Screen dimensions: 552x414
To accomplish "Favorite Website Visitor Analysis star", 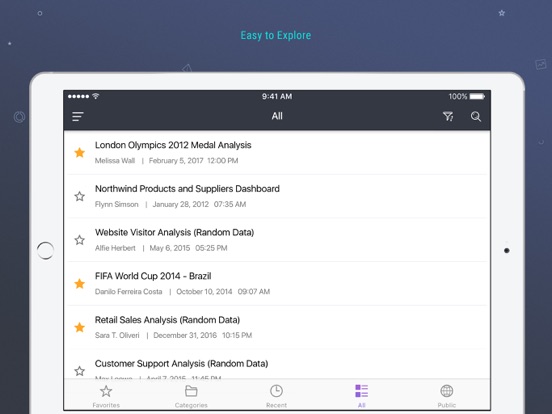I will coord(80,240).
